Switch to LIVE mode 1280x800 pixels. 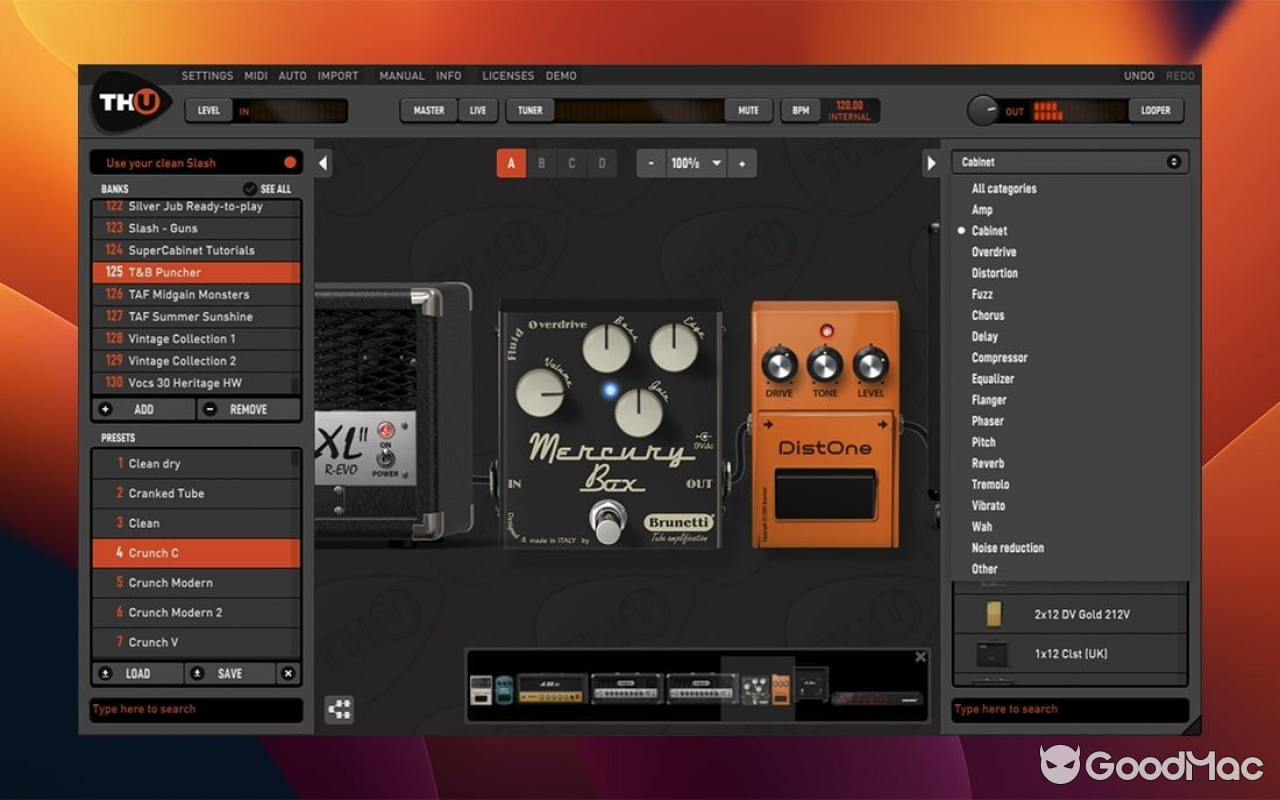click(477, 110)
